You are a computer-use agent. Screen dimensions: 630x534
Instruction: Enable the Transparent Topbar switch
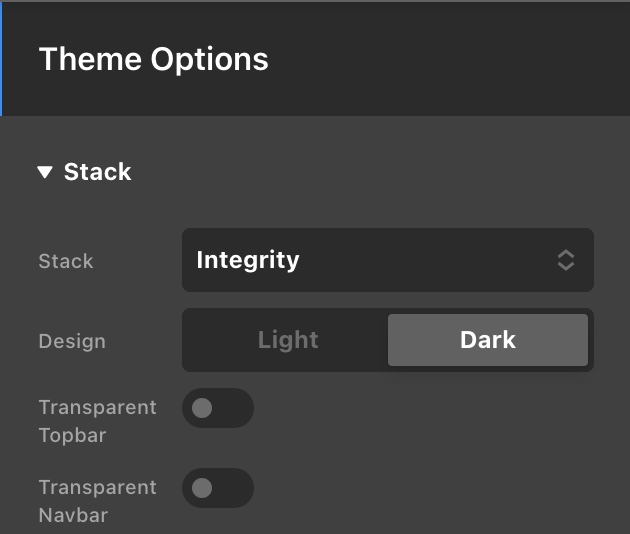218,408
